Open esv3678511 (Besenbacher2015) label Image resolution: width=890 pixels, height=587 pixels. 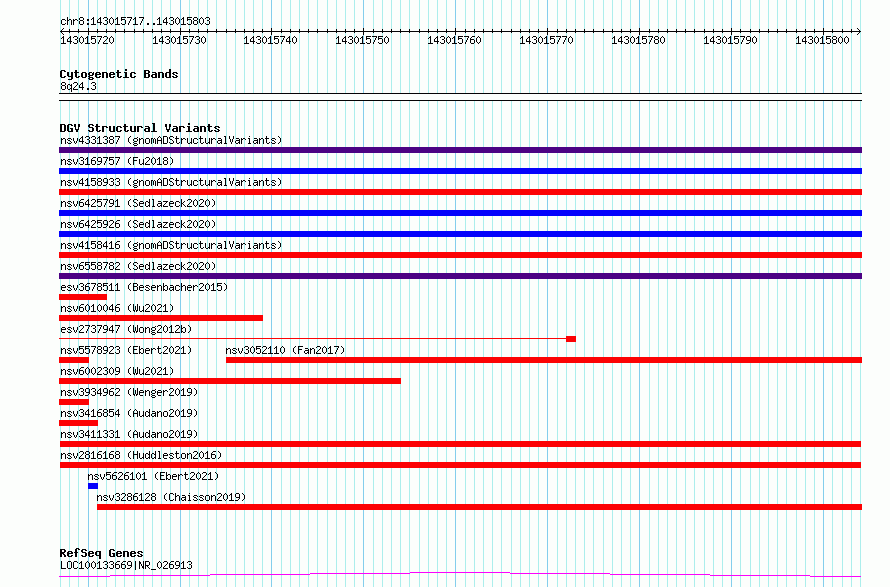coord(144,287)
